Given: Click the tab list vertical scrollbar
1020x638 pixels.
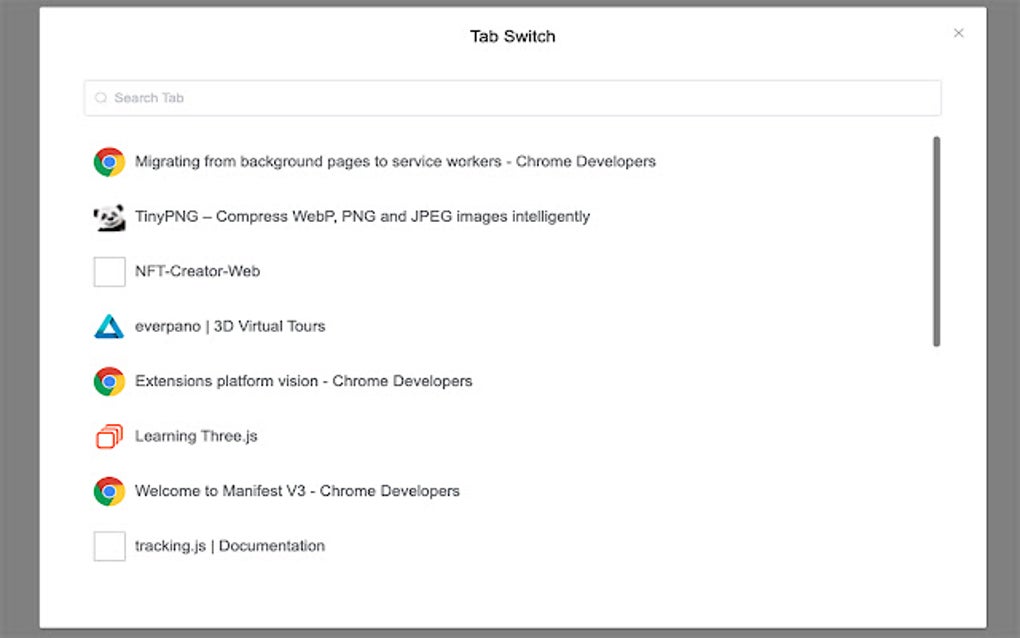Looking at the screenshot, I should [936, 242].
